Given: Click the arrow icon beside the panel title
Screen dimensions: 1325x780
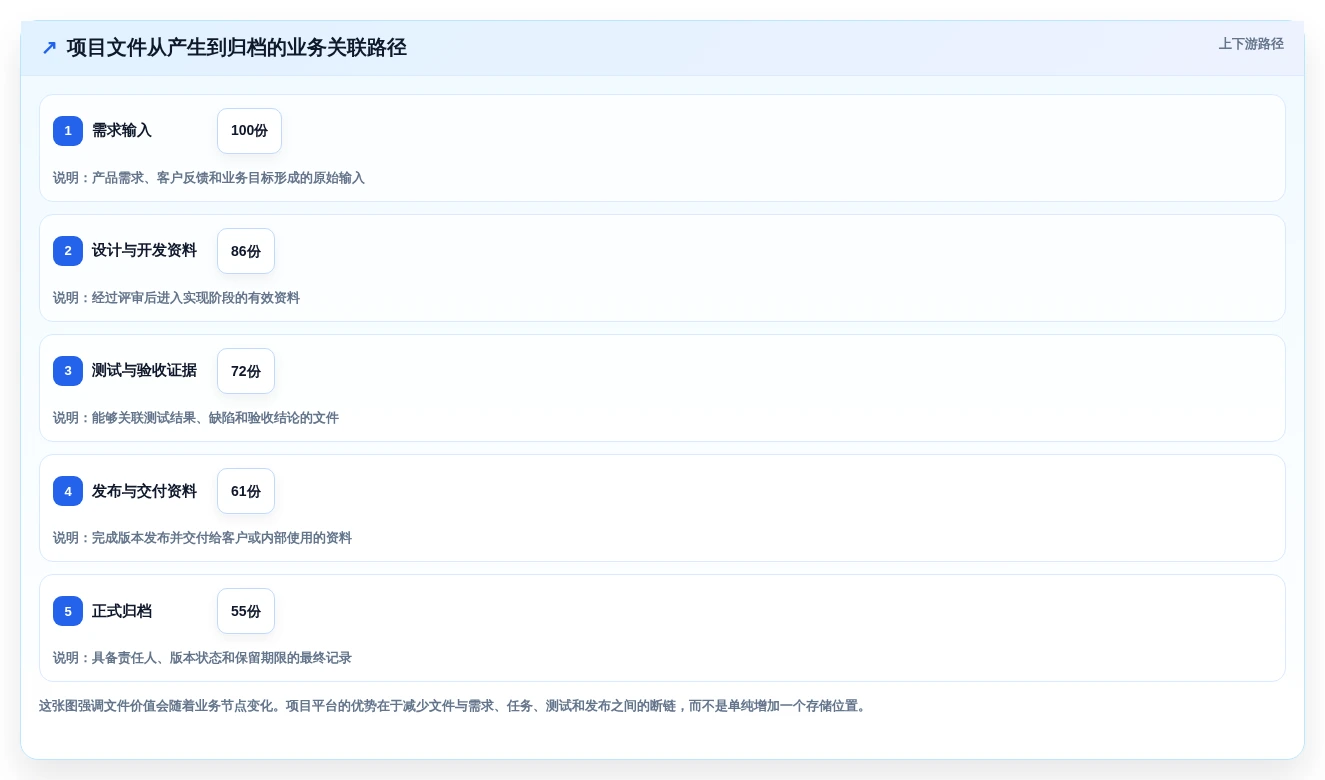Looking at the screenshot, I should coord(49,48).
